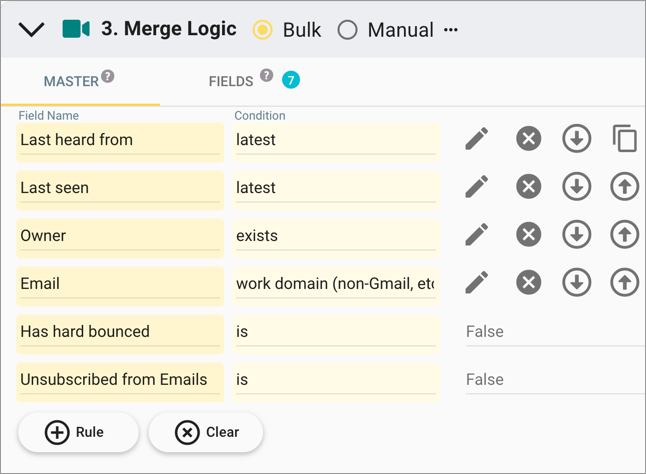This screenshot has height=474, width=646.
Task: Open the Last seen field name dropdown
Action: (x=120, y=190)
